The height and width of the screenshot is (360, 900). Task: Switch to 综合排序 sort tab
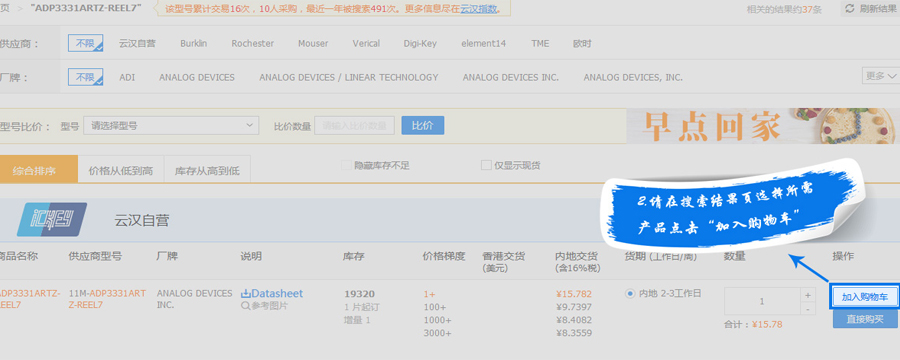[x=38, y=170]
